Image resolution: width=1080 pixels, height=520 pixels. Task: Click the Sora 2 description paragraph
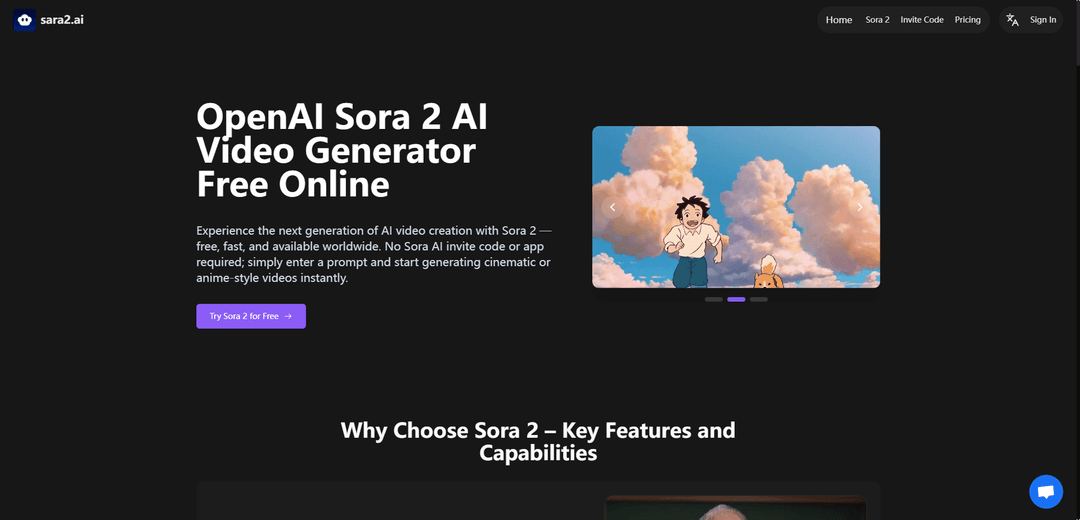(373, 255)
